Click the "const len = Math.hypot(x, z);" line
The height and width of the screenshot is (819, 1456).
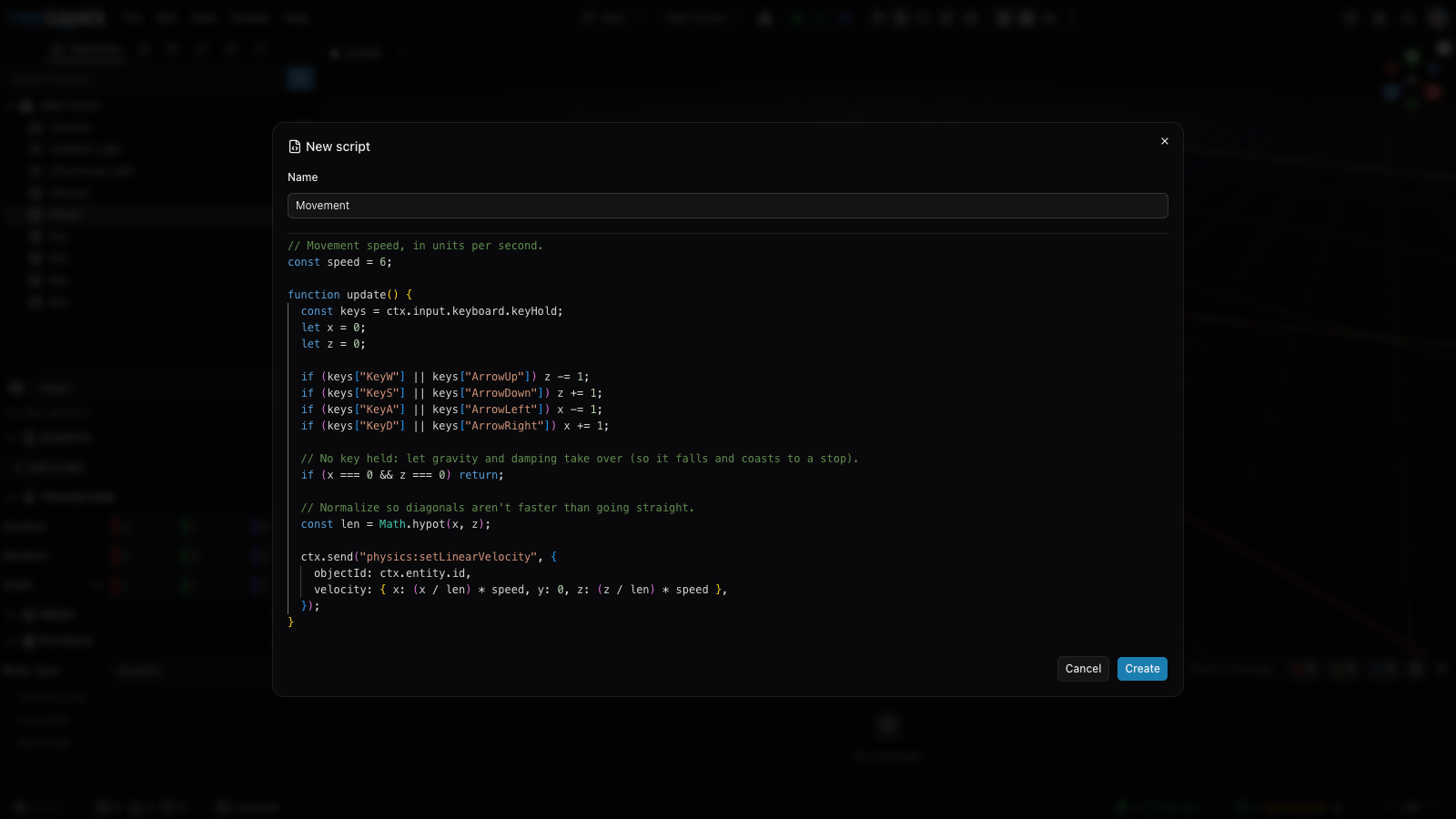(x=396, y=524)
